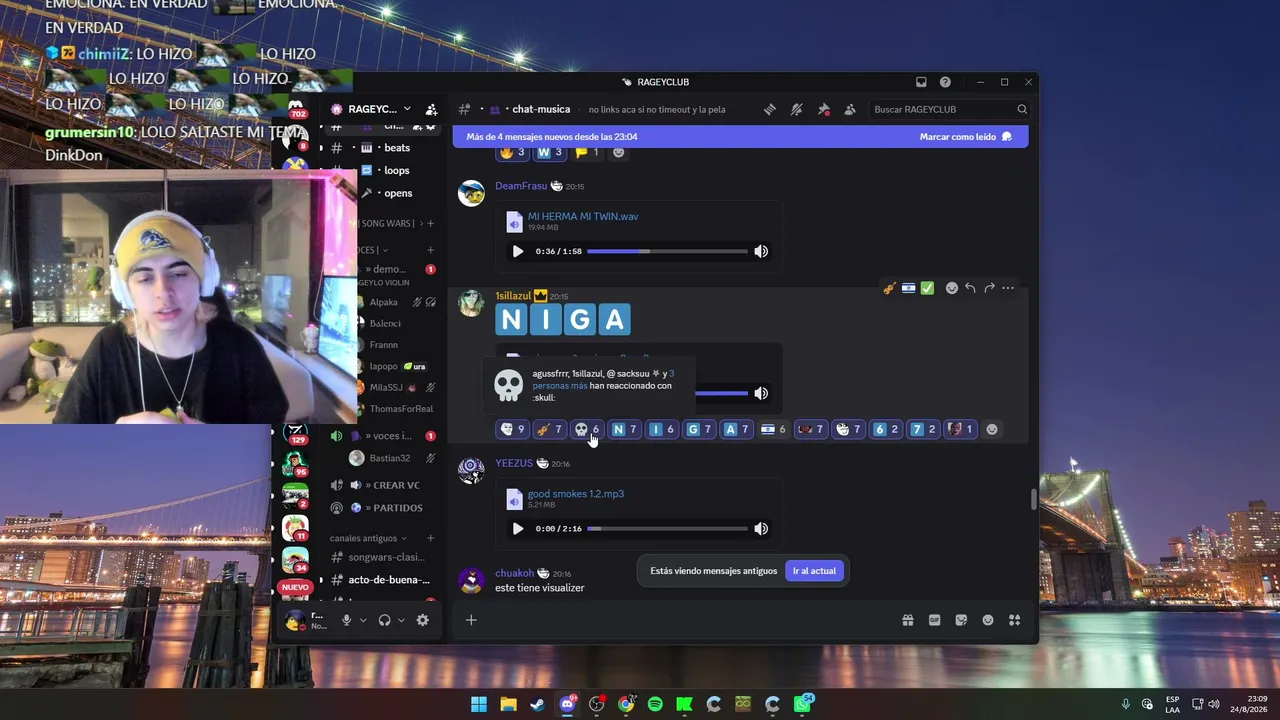Add a channel to the voces category
Screen dimensions: 1280x720
(431, 250)
